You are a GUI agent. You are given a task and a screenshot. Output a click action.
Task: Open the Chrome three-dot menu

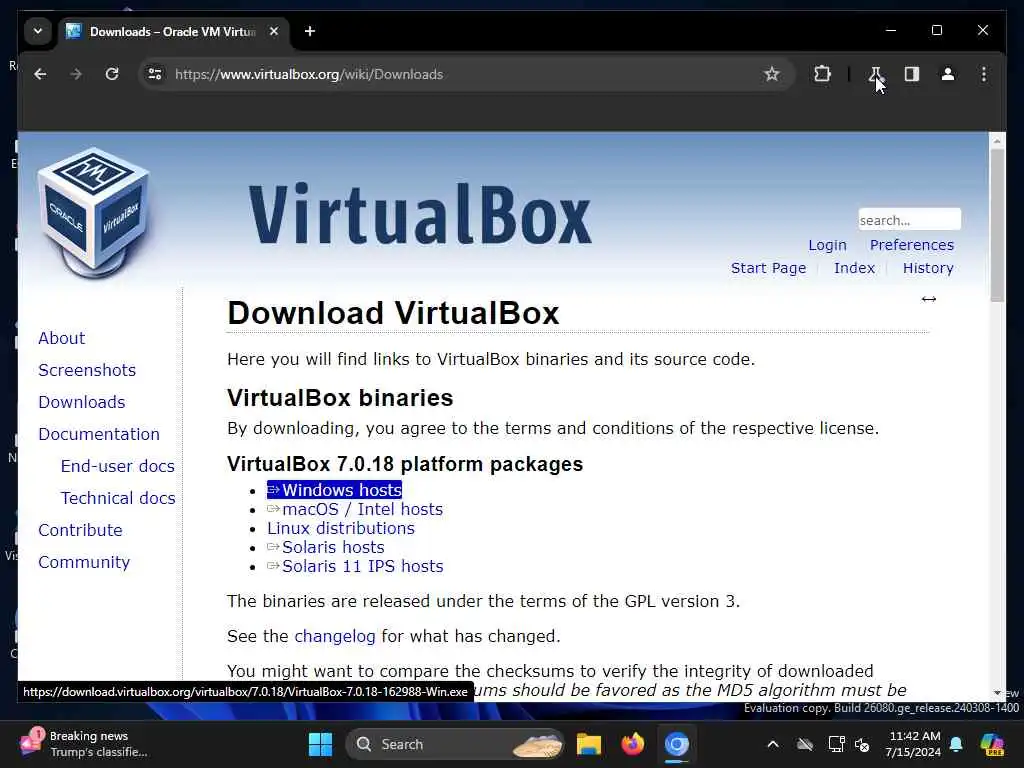coord(984,74)
